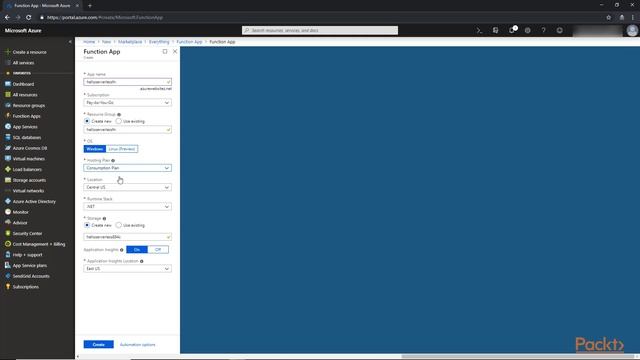Open Virtual networks in sidebar
The width and height of the screenshot is (640, 360).
24,191
